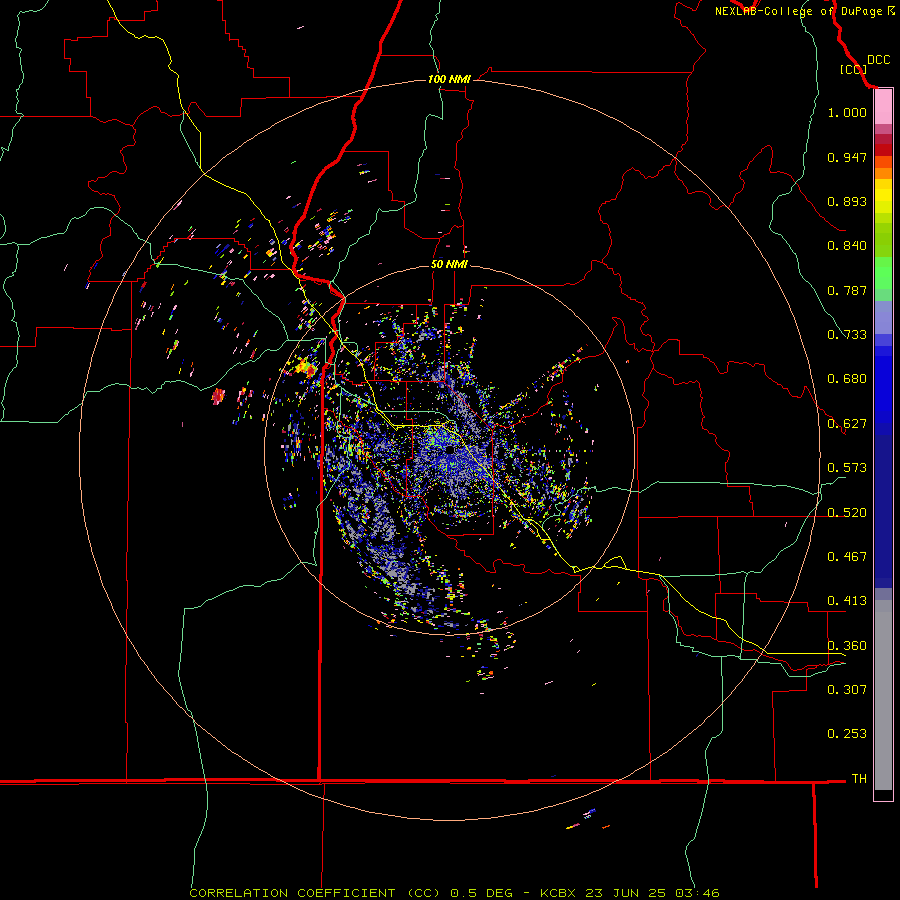Select the 1.000 legend value

(847, 112)
